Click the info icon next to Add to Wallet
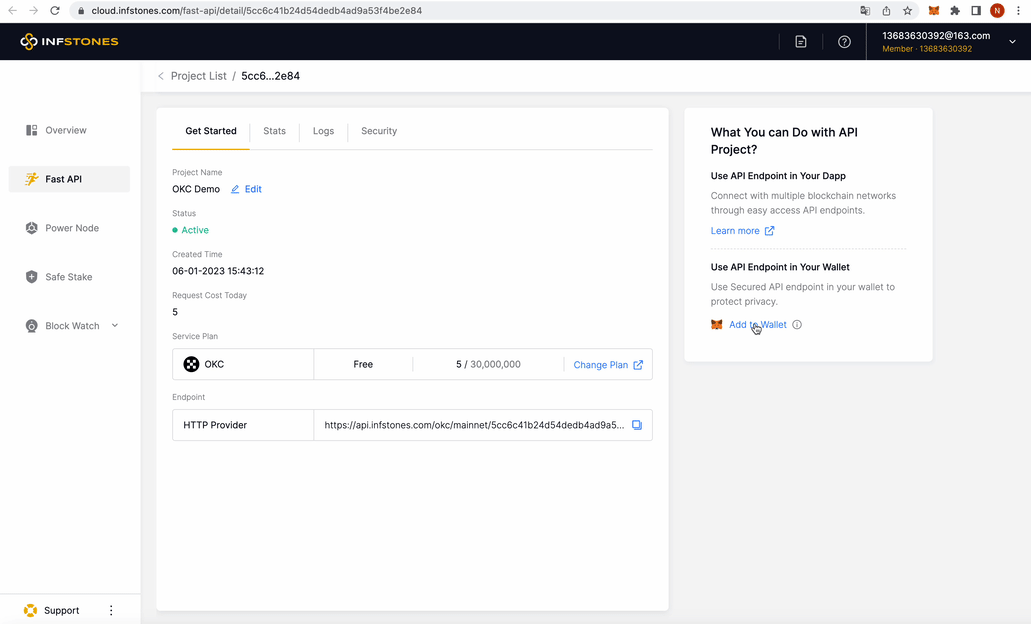Screen dimensions: 1031x624 click(797, 325)
